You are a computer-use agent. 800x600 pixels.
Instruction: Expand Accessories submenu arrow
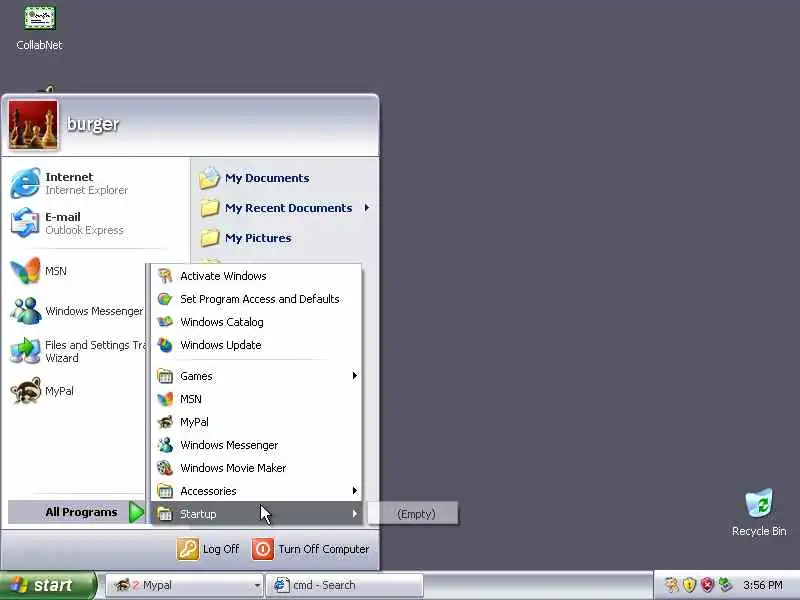tap(354, 491)
